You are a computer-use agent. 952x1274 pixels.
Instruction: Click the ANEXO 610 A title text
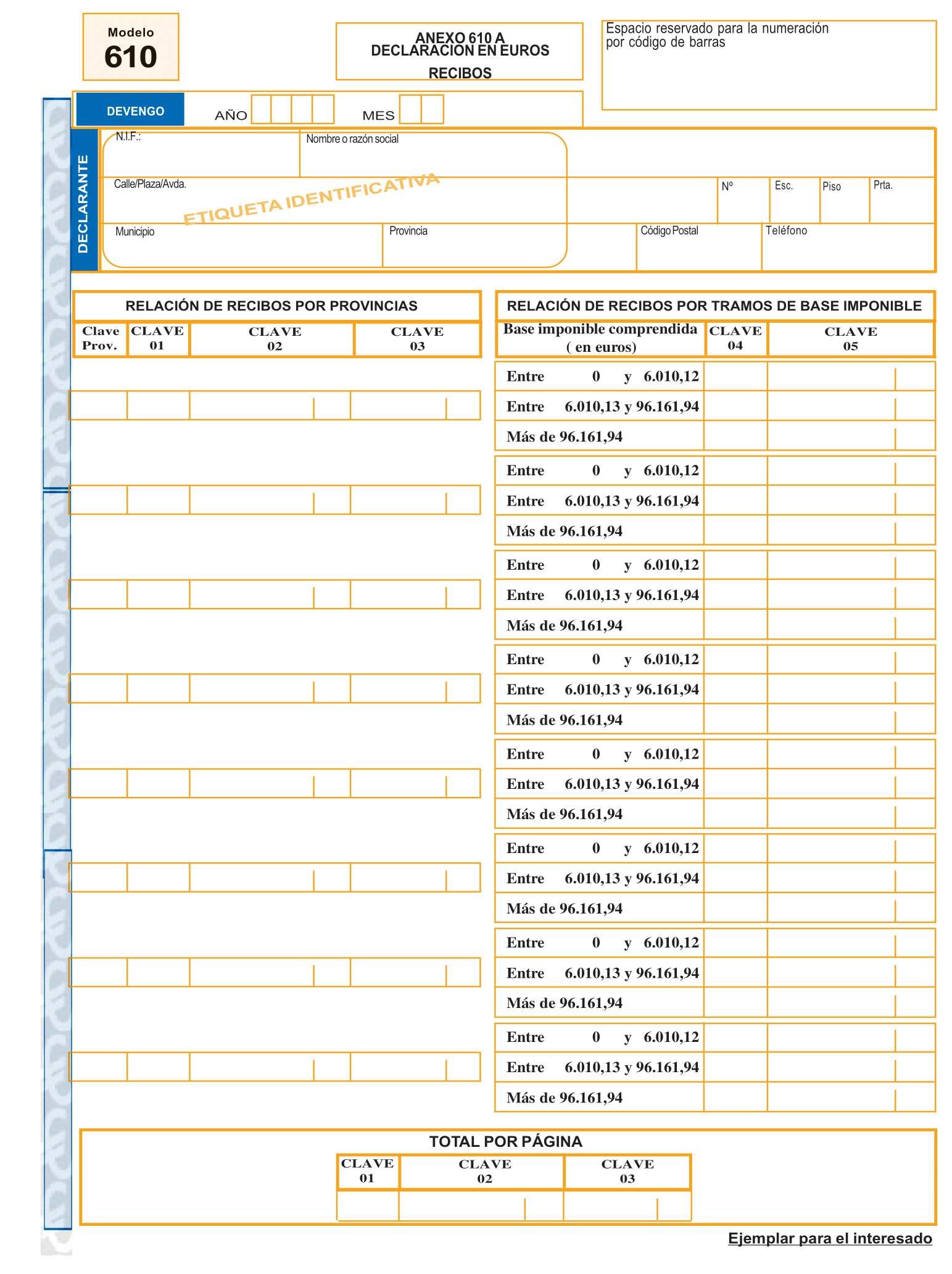pos(460,38)
